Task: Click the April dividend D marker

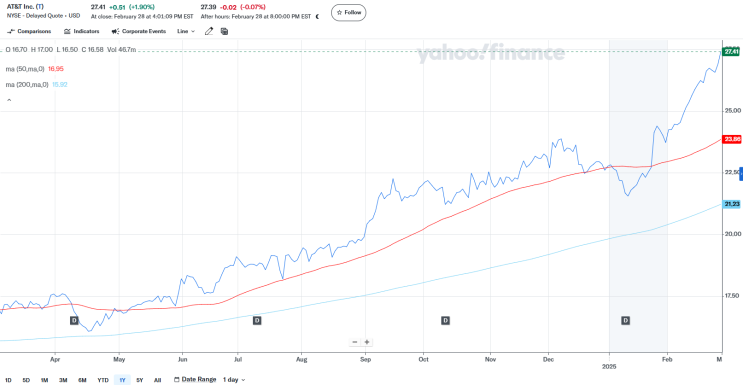Action: [x=74, y=321]
